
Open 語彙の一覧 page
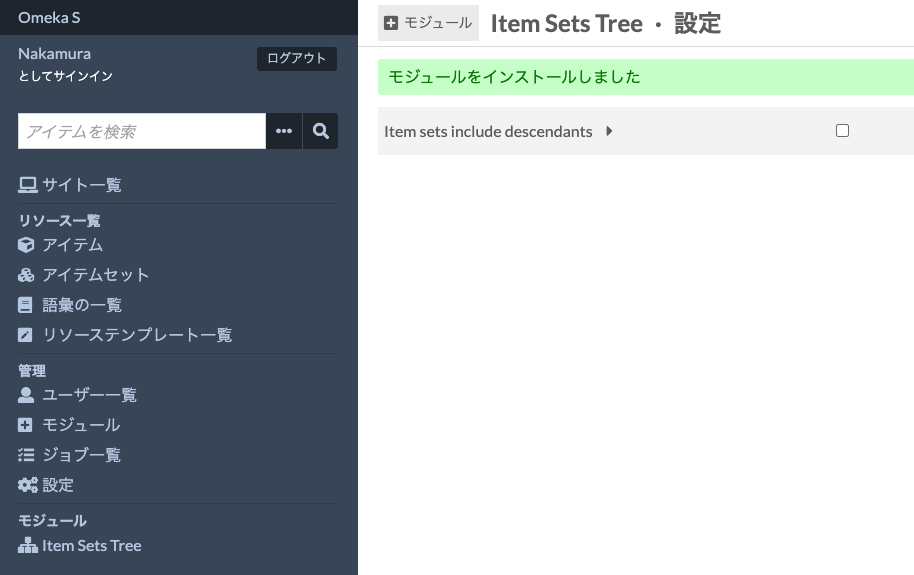click(82, 305)
